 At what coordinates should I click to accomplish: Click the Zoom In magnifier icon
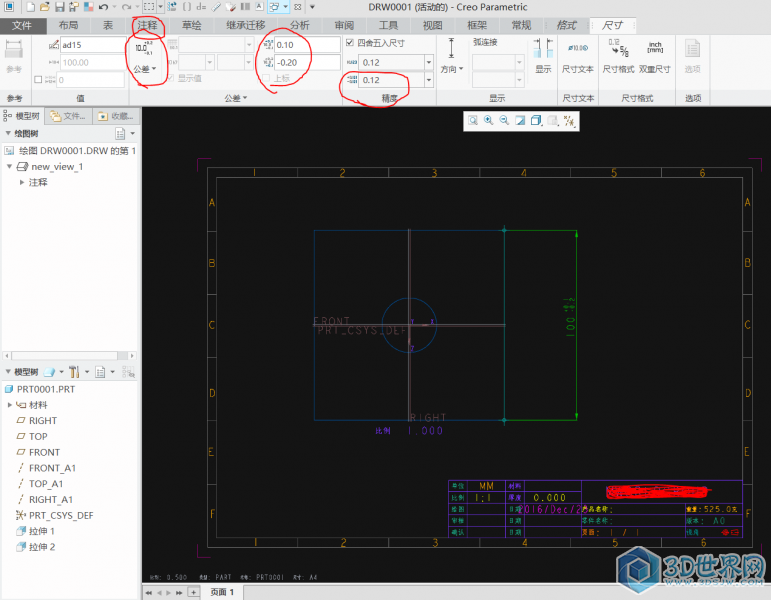tap(488, 120)
